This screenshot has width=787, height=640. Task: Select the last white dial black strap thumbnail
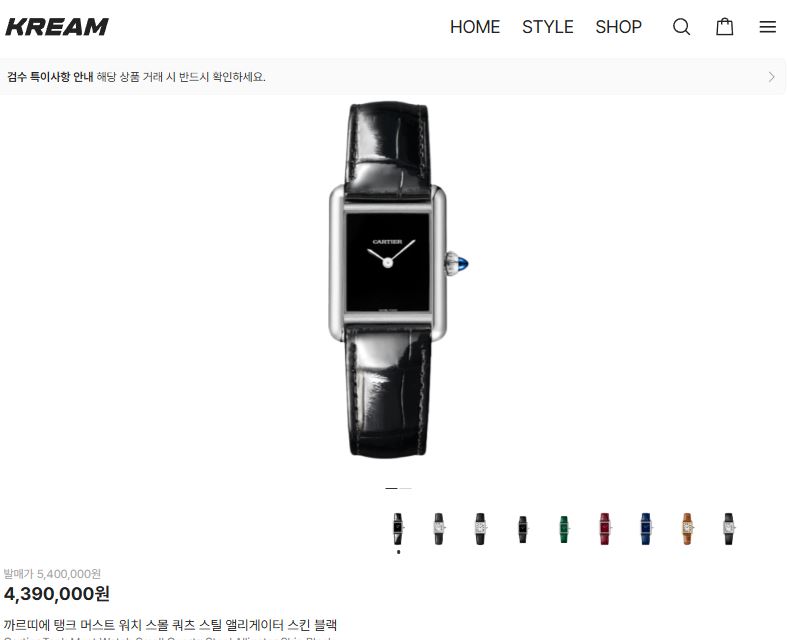point(728,529)
